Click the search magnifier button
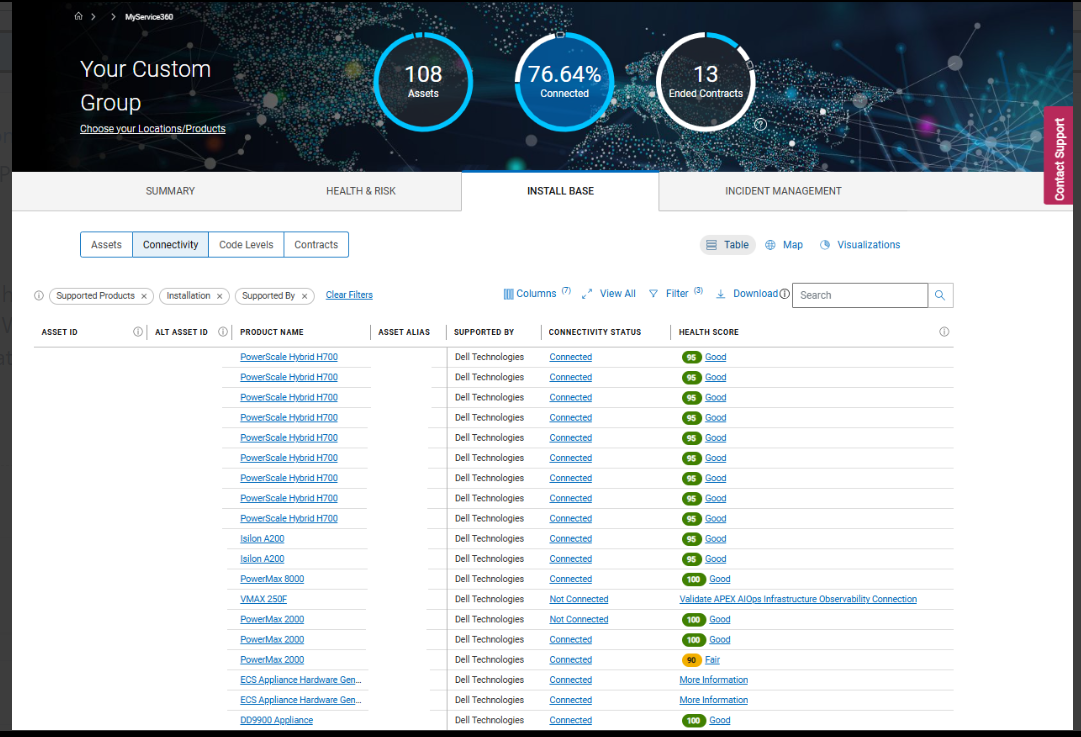Screen dimensions: 1081x737 coord(940,295)
